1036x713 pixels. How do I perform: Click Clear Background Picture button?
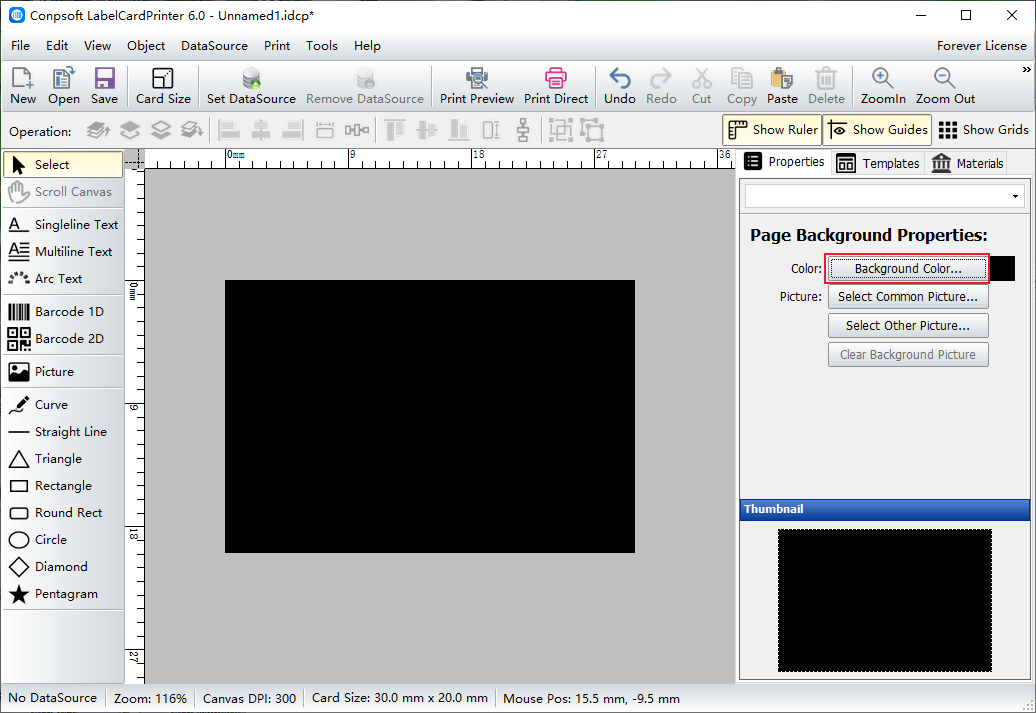(x=908, y=355)
